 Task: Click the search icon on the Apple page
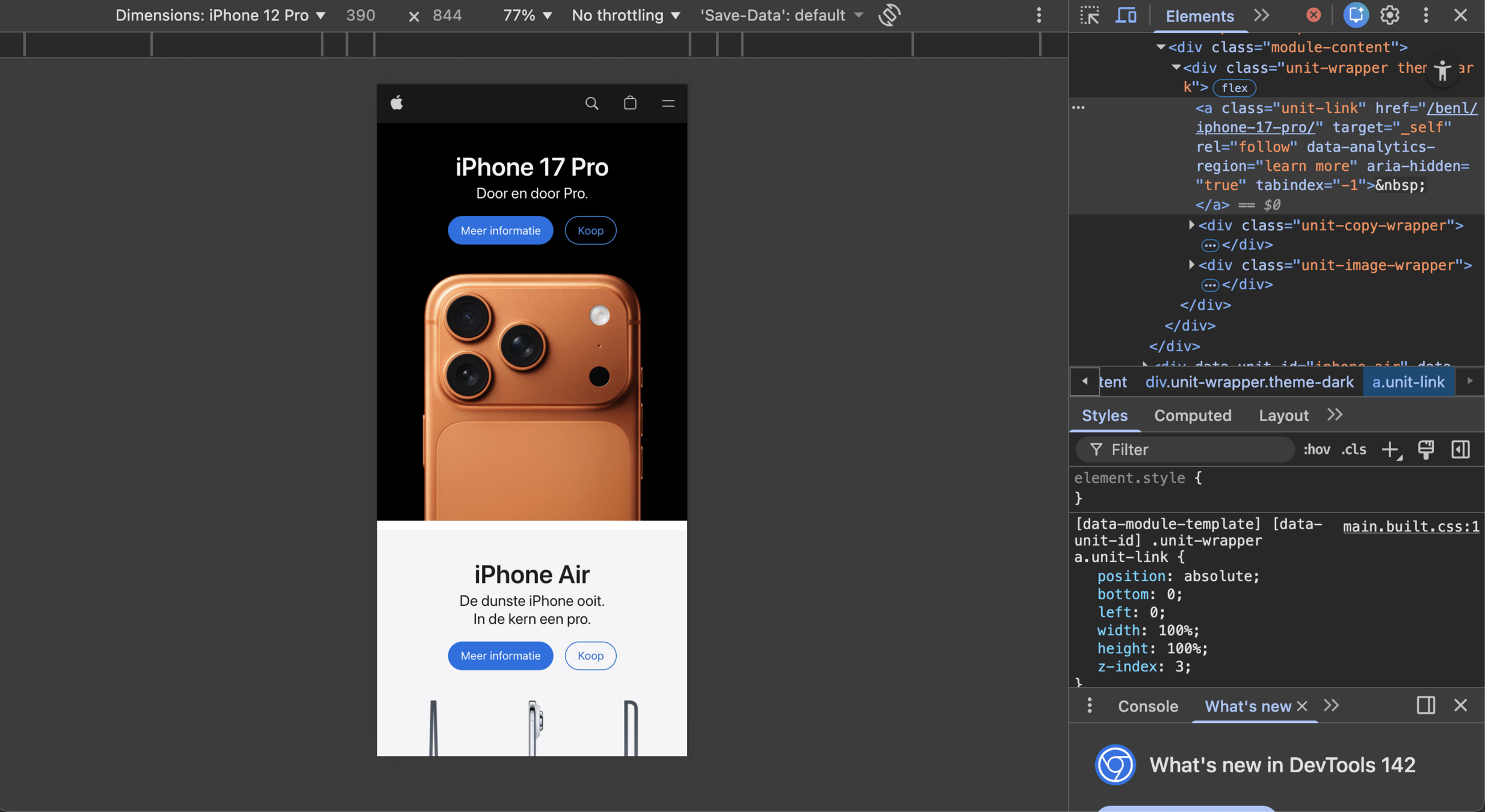click(x=591, y=103)
